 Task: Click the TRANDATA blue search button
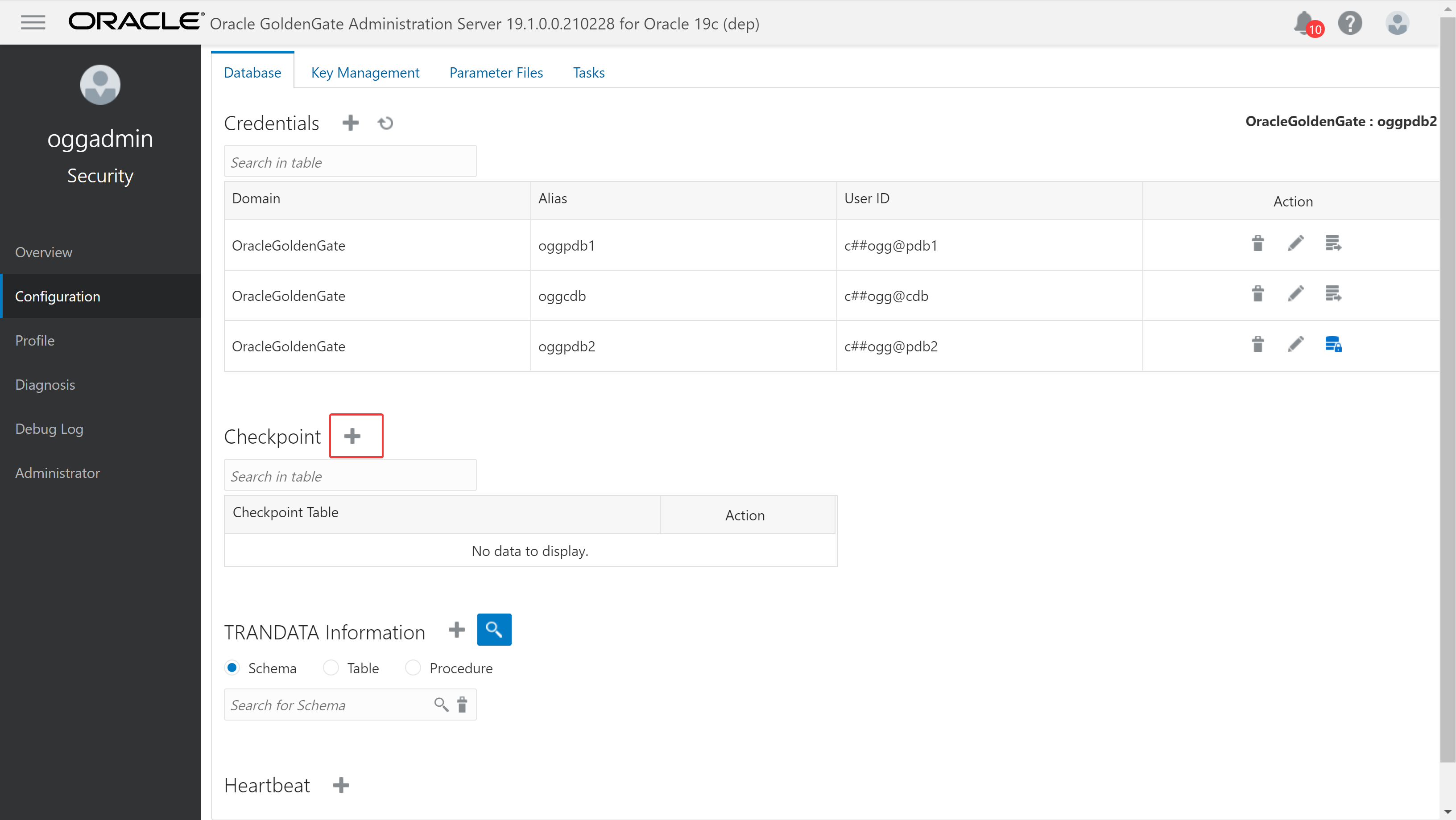click(494, 630)
